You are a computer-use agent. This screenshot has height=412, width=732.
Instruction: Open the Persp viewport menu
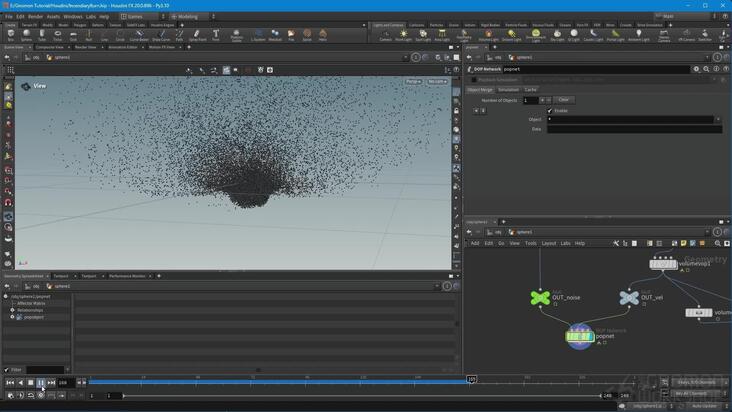(x=413, y=82)
